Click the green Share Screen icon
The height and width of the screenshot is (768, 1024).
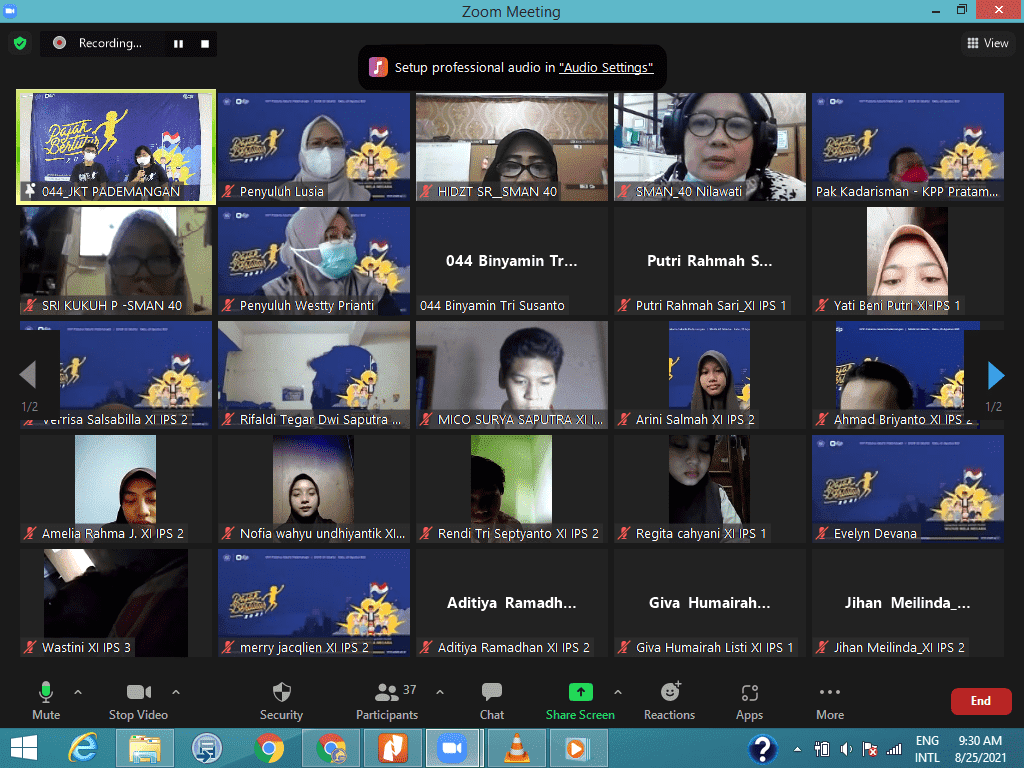[x=580, y=692]
